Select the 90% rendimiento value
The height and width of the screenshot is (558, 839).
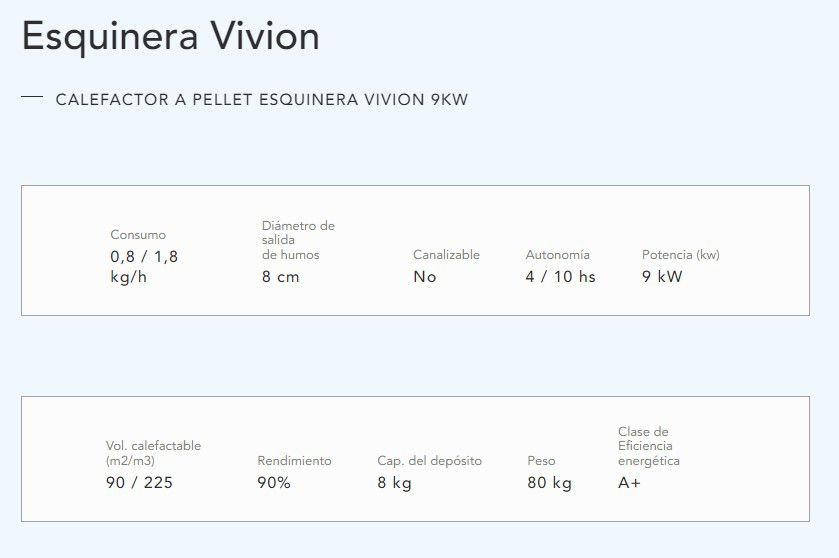point(274,483)
